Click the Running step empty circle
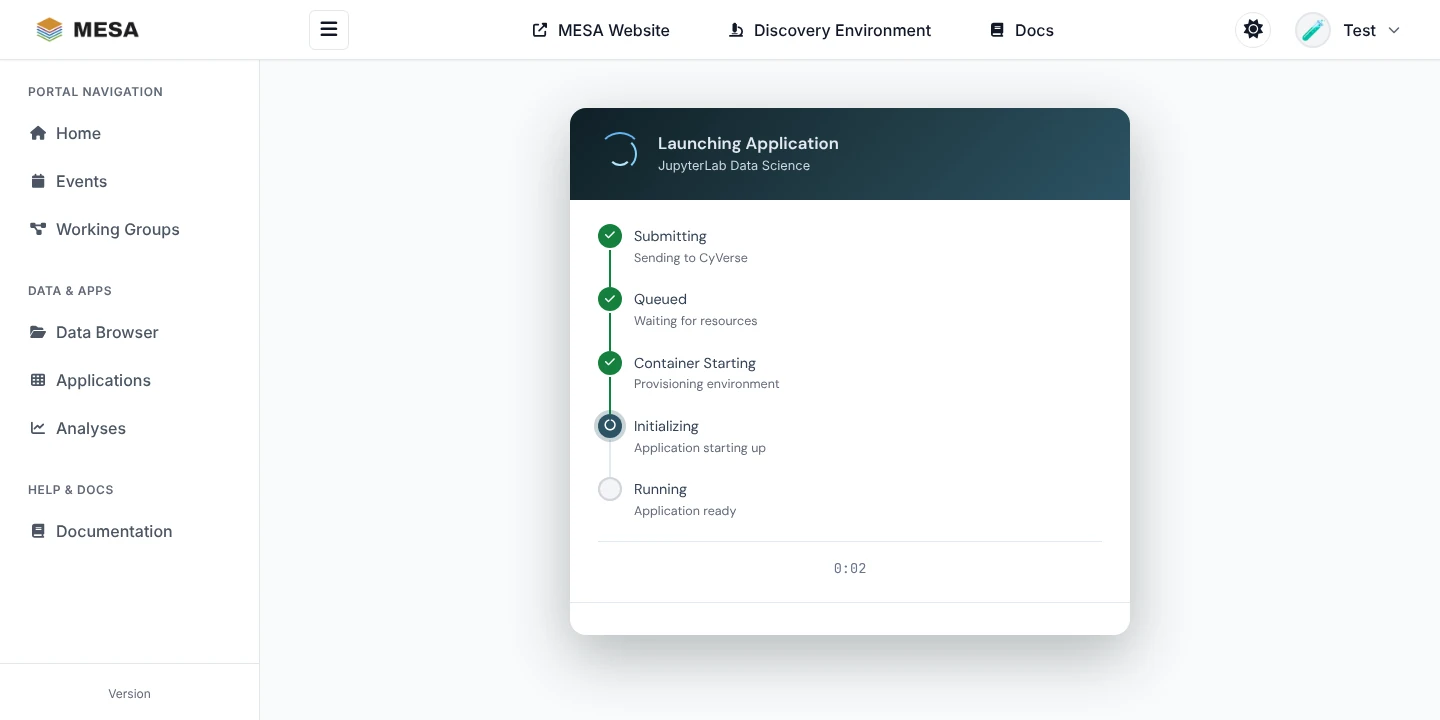1440x720 pixels. coord(610,489)
